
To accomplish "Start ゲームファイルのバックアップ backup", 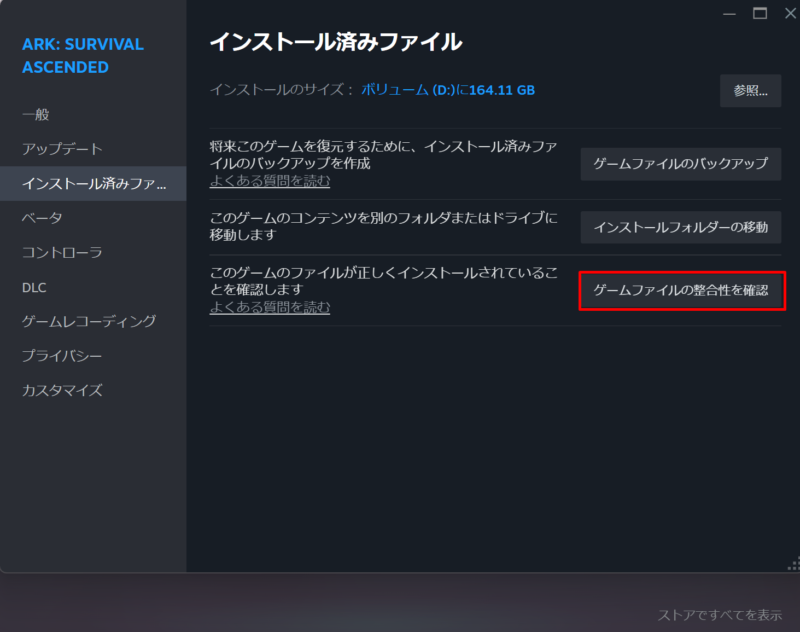I will click(680, 164).
